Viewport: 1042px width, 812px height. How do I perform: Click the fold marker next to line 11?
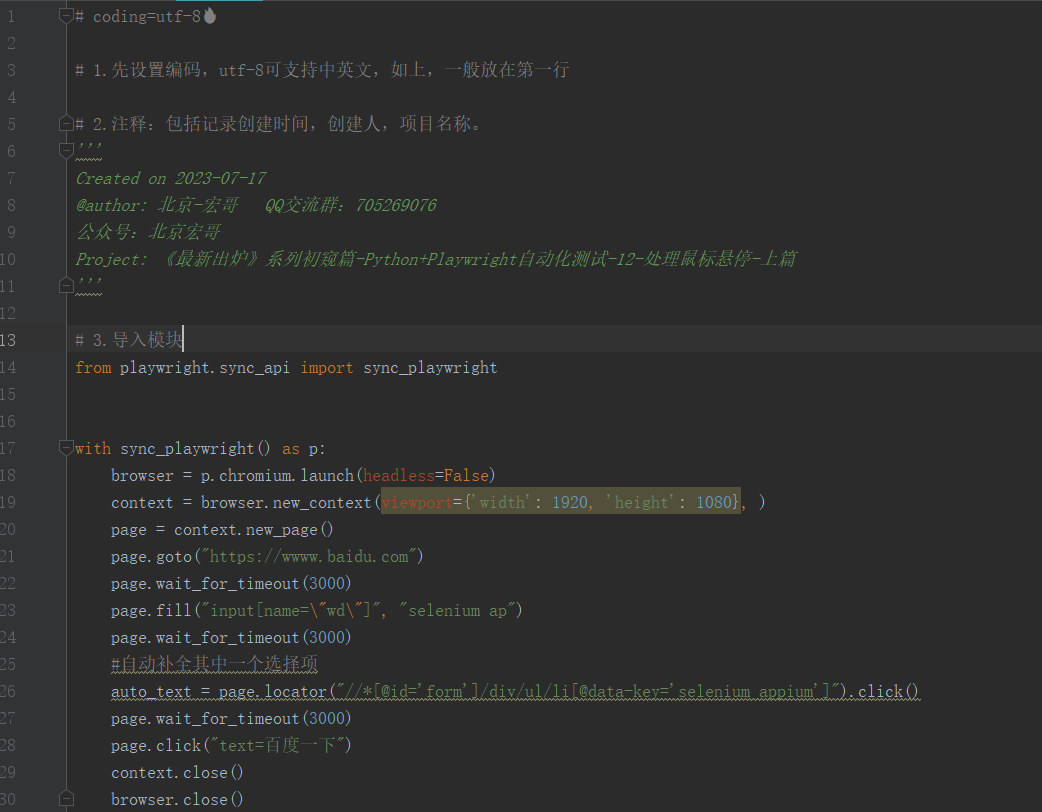66,285
